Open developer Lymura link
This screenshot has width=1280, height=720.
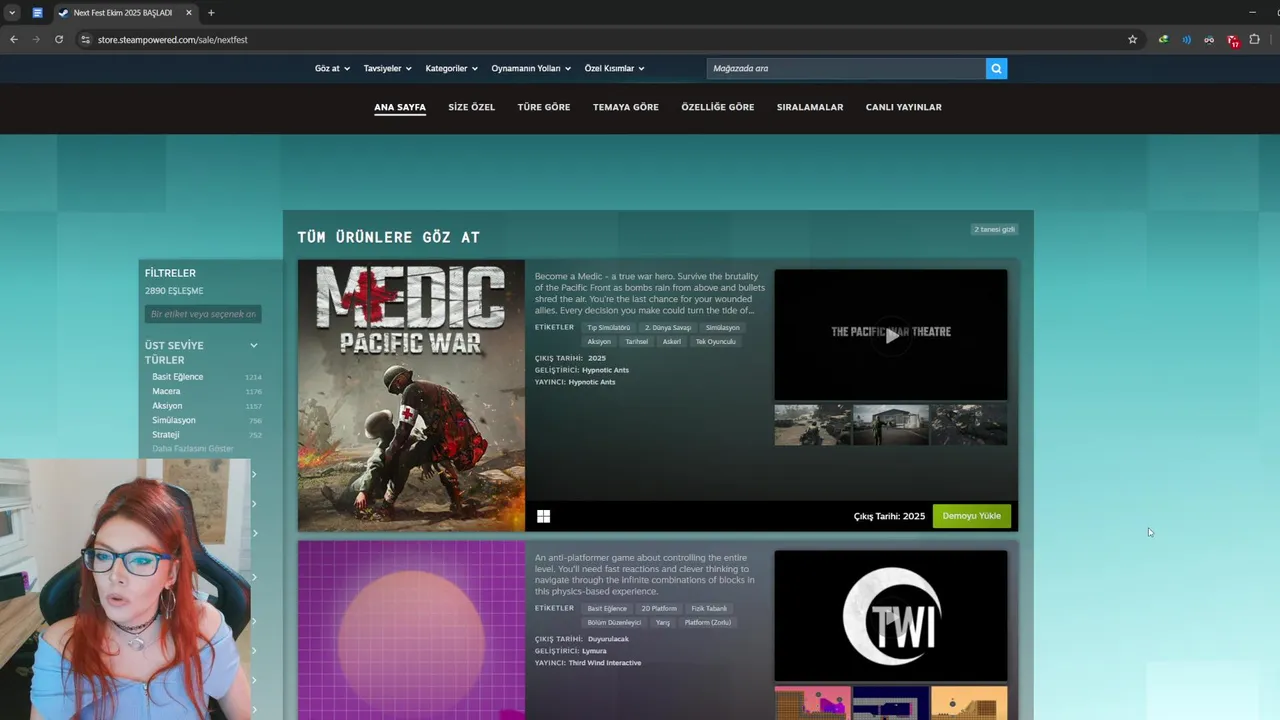pos(594,651)
